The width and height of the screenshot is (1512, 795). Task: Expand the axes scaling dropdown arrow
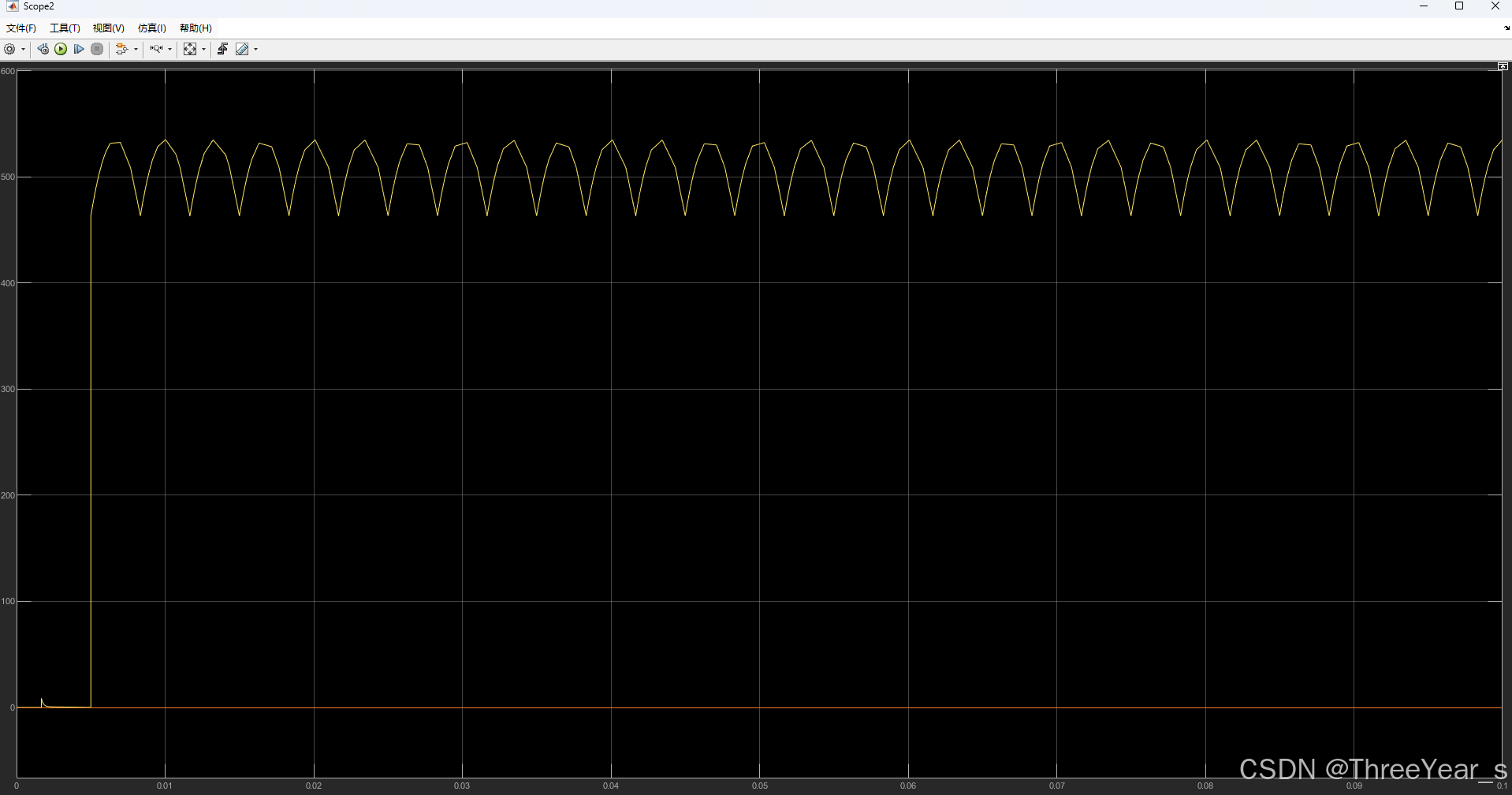[x=203, y=49]
